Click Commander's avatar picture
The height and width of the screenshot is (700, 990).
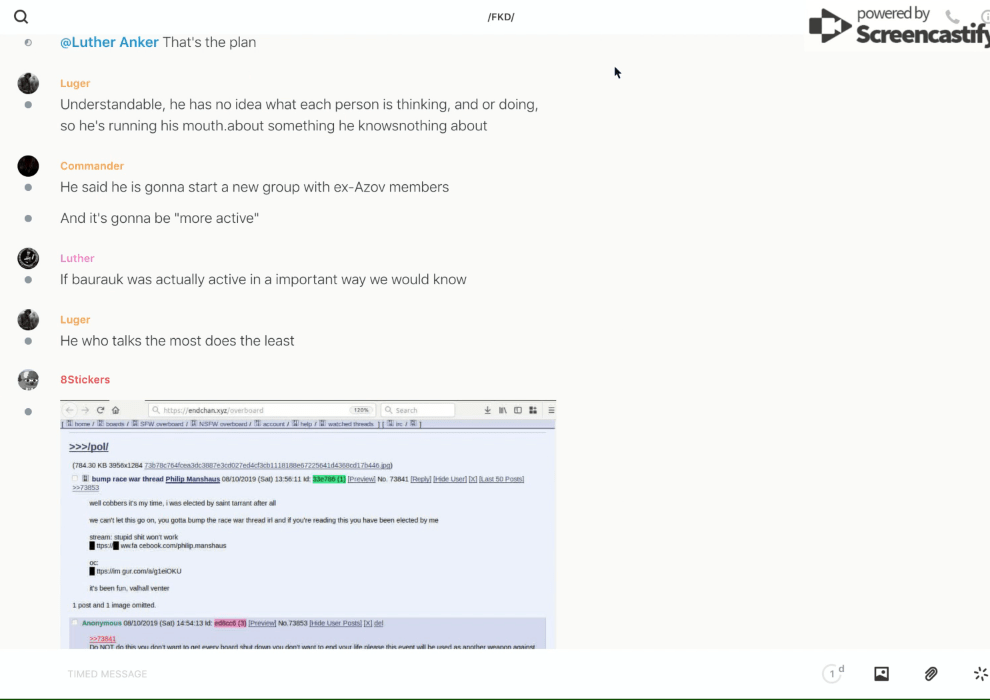click(x=28, y=166)
